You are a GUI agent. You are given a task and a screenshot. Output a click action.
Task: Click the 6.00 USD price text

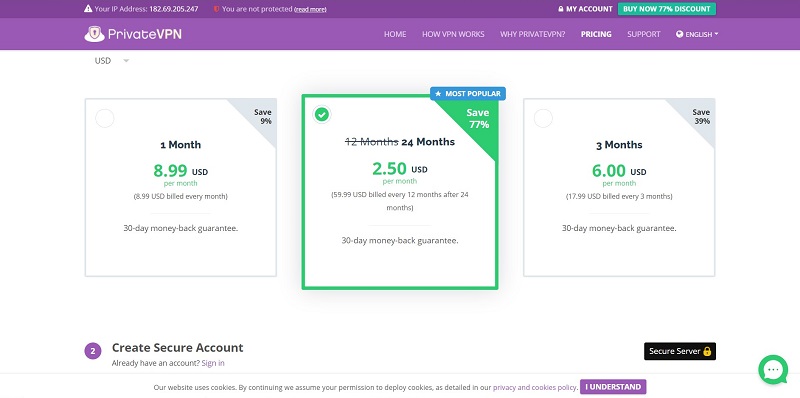pyautogui.click(x=619, y=170)
